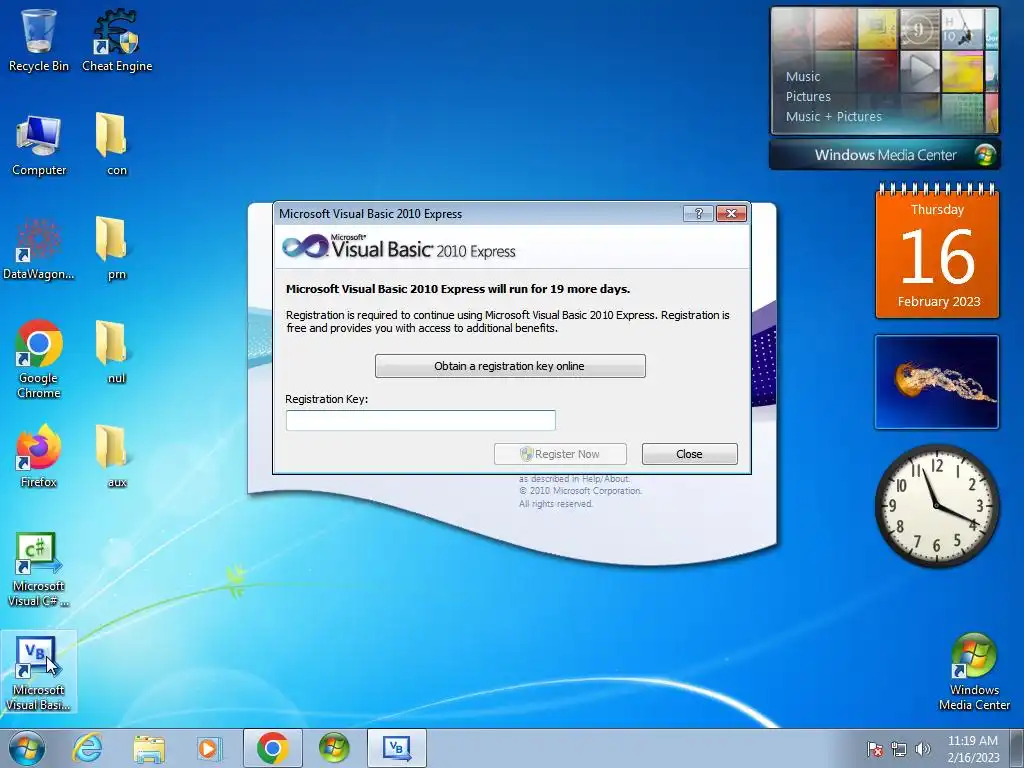Open the volume speaker tray icon
Image resolution: width=1024 pixels, height=768 pixels.
pyautogui.click(x=923, y=749)
